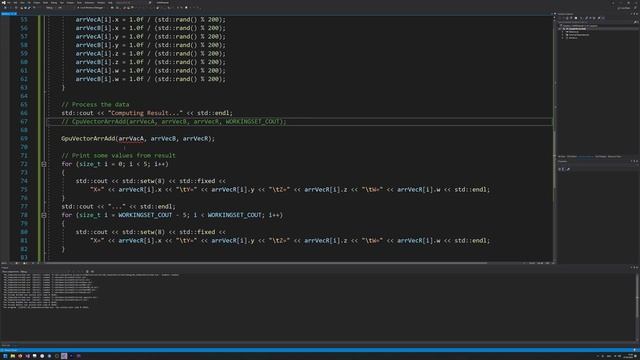This screenshot has height=360, width=640.
Task: Click the Clear All icon in Output toolbar
Action: tap(87, 271)
